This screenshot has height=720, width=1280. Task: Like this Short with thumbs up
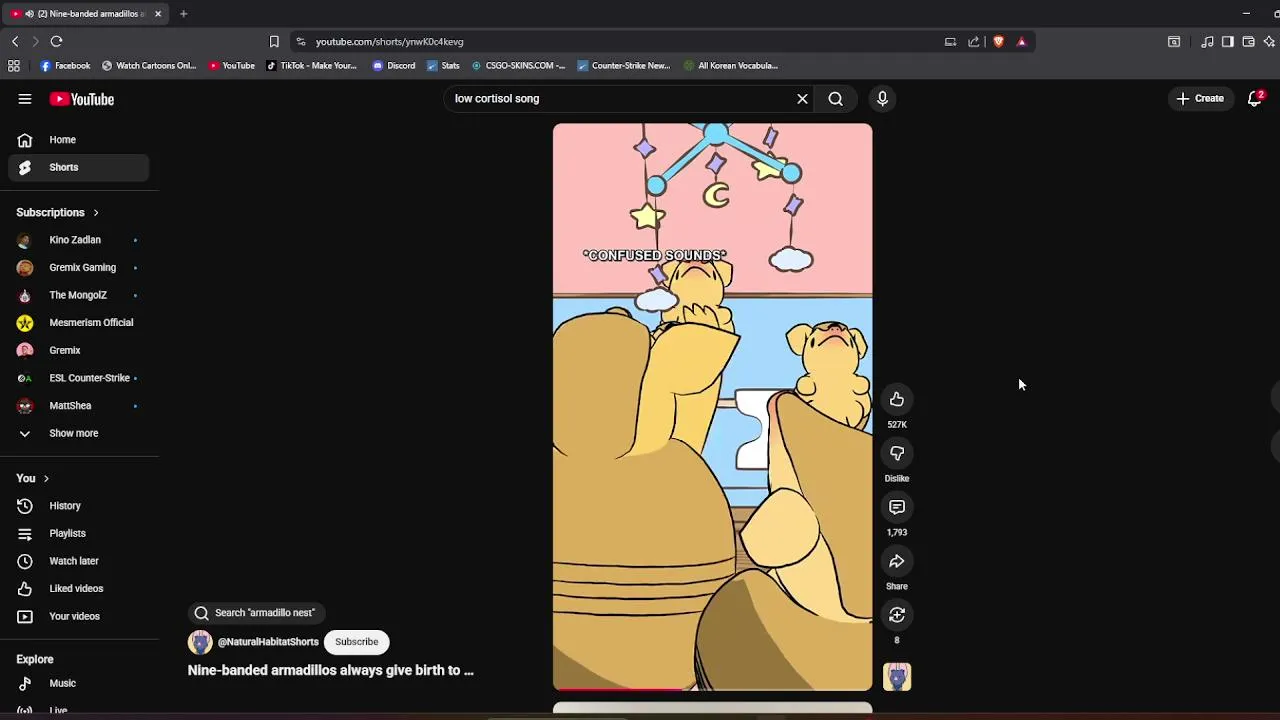pyautogui.click(x=897, y=400)
